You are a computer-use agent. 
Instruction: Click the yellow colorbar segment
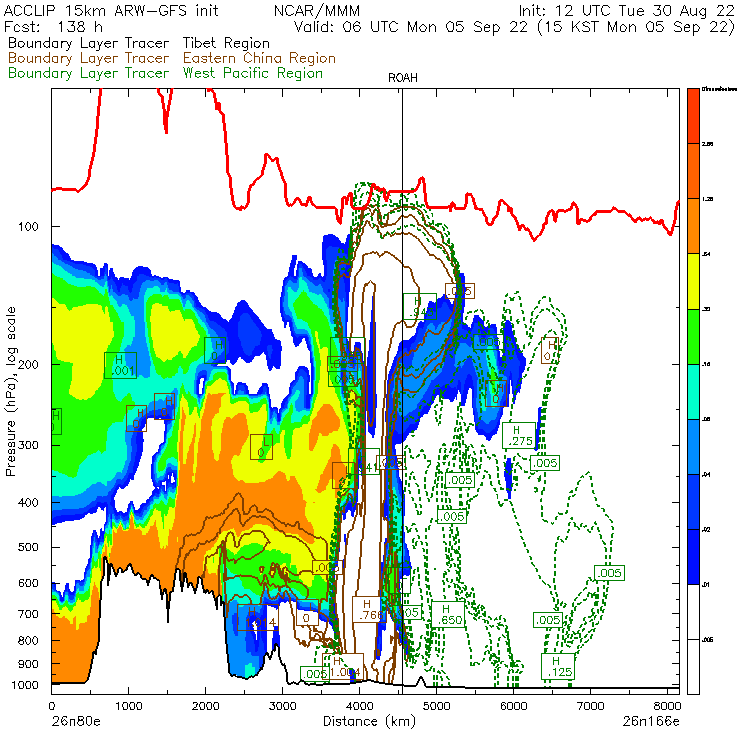693,281
